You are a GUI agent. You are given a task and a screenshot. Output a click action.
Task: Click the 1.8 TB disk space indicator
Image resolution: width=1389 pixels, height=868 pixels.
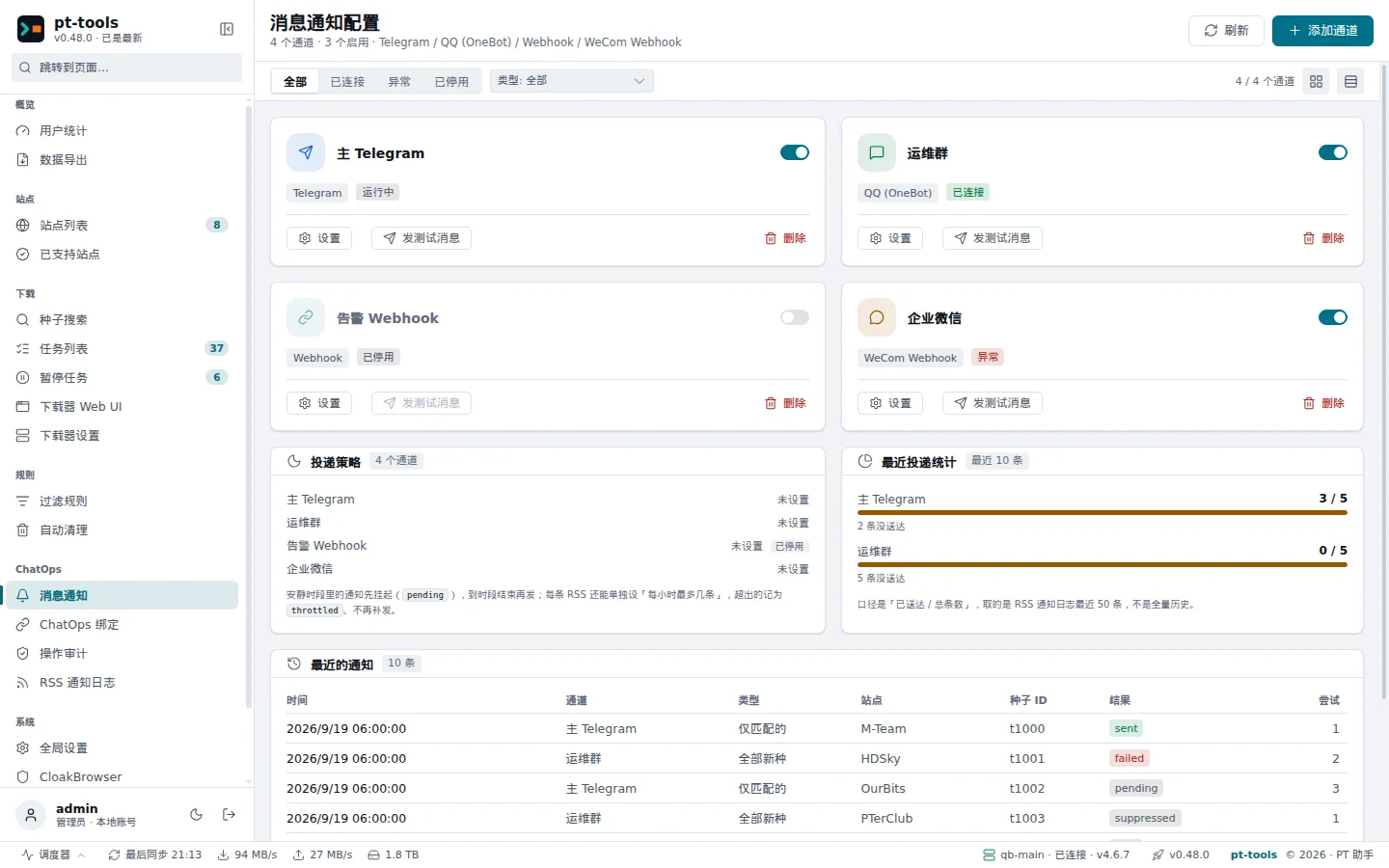pyautogui.click(x=394, y=854)
